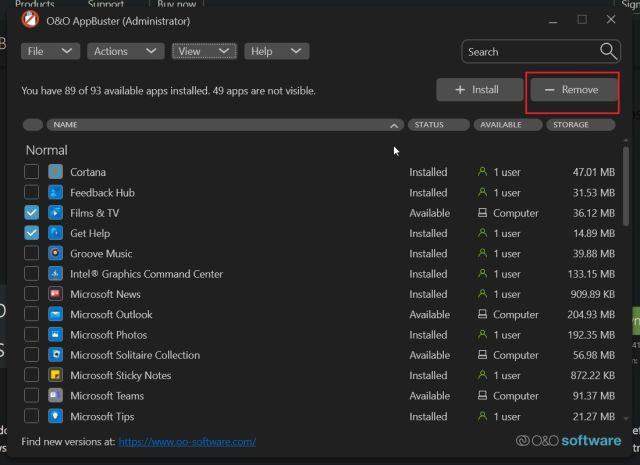Click the user icon in Microsoft Tips row

[x=482, y=416]
